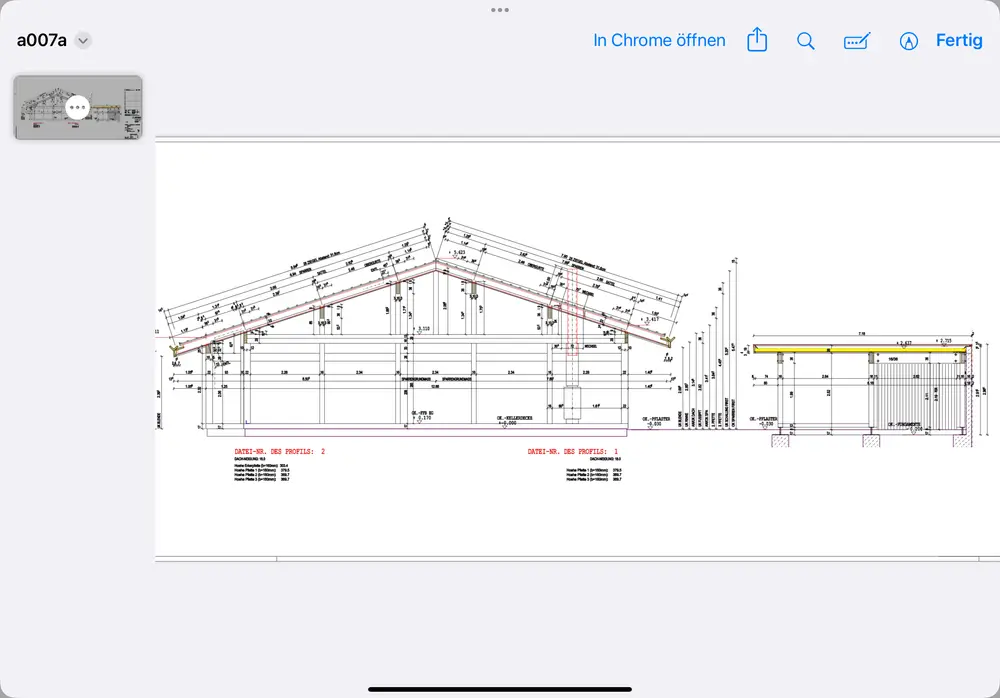Tap the three-dot multitasking control at top
This screenshot has width=1000, height=698.
(500, 9)
